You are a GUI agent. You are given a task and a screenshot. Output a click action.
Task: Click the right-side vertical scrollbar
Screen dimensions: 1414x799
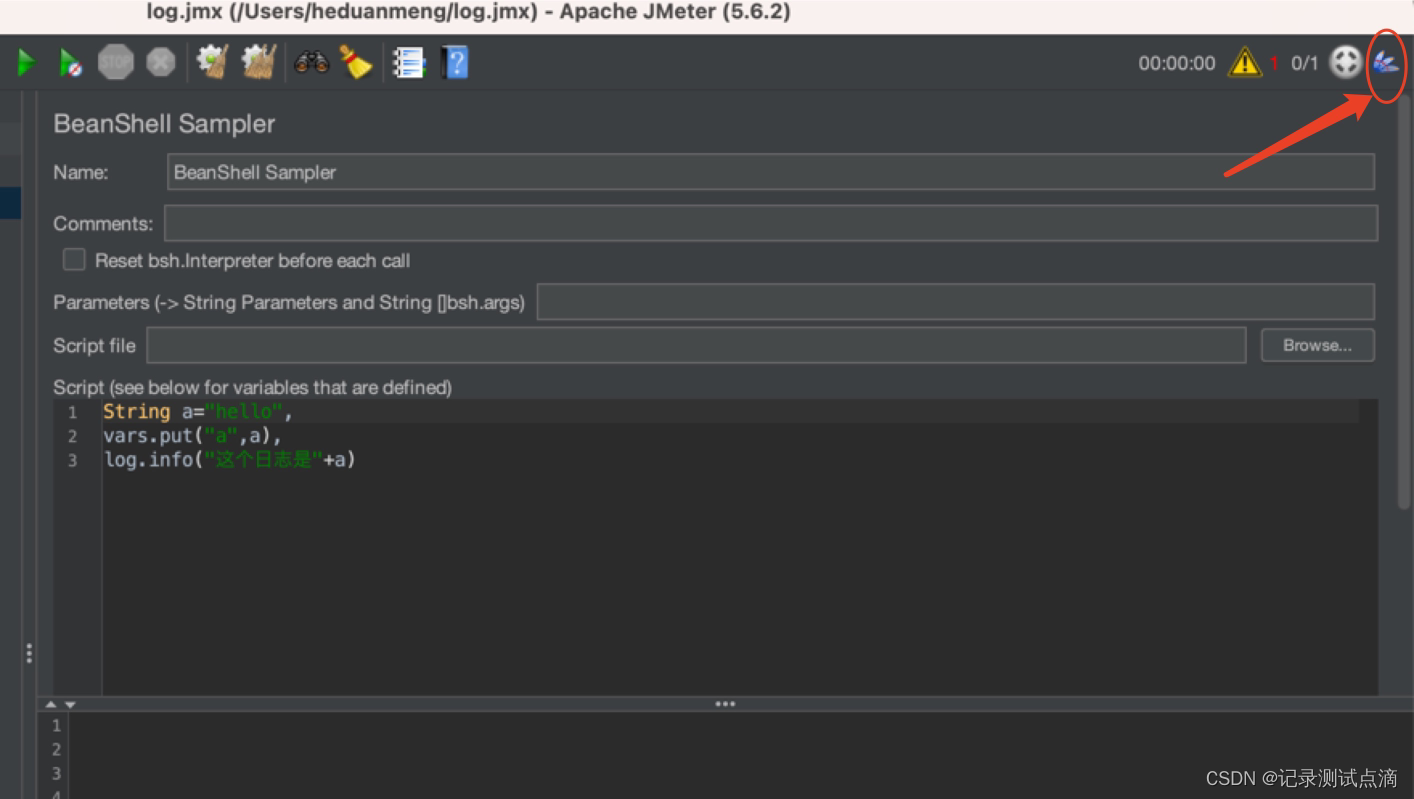click(1405, 300)
